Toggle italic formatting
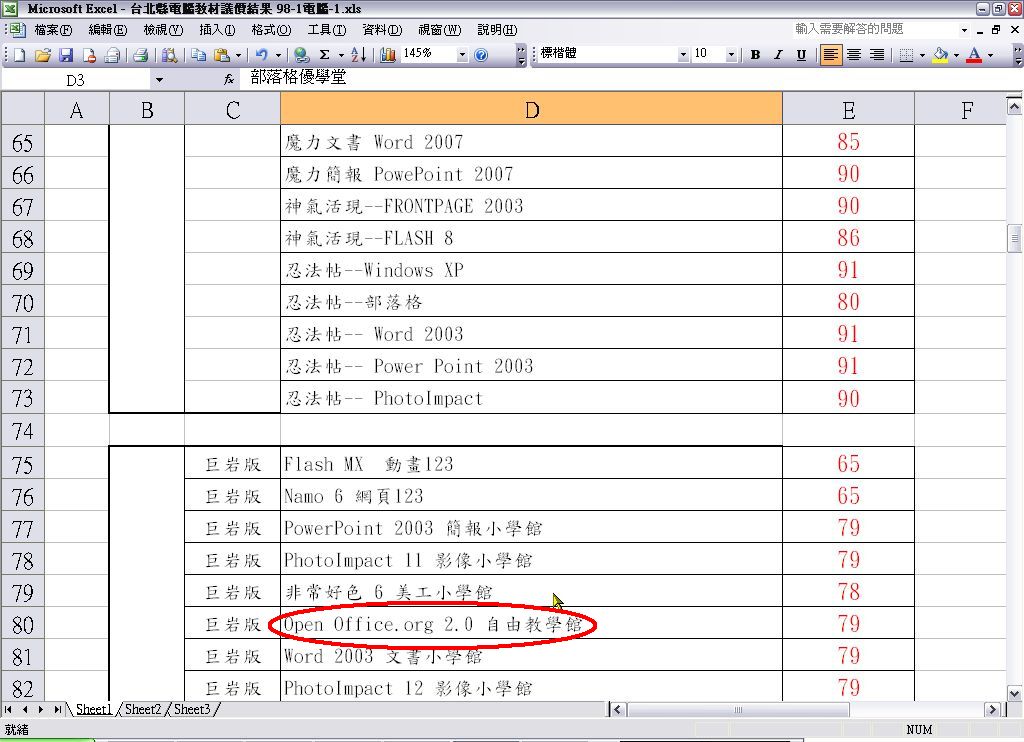 pyautogui.click(x=778, y=55)
